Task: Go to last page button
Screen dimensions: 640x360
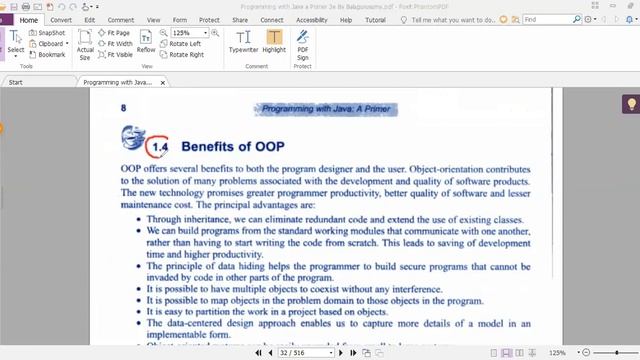Action: (353, 353)
